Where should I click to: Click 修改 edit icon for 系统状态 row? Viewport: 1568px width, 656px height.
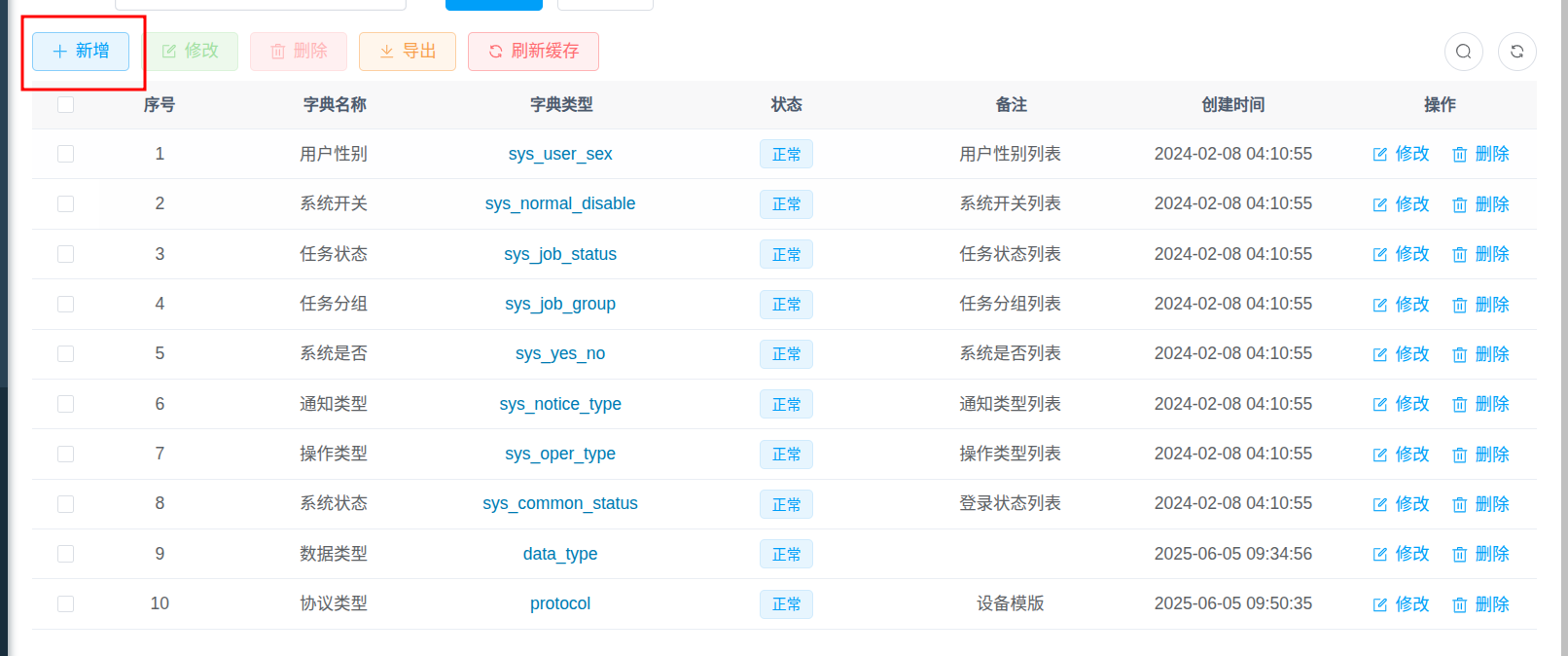[1380, 504]
